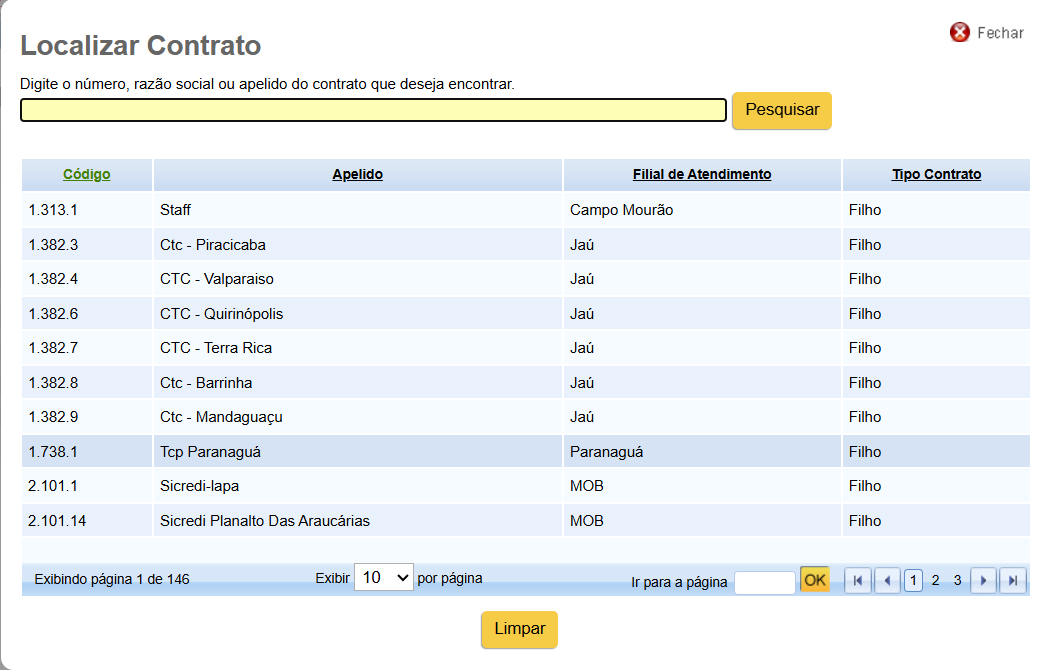This screenshot has height=670, width=1037.
Task: Select contract code 1.382.6
Action: [x=53, y=314]
